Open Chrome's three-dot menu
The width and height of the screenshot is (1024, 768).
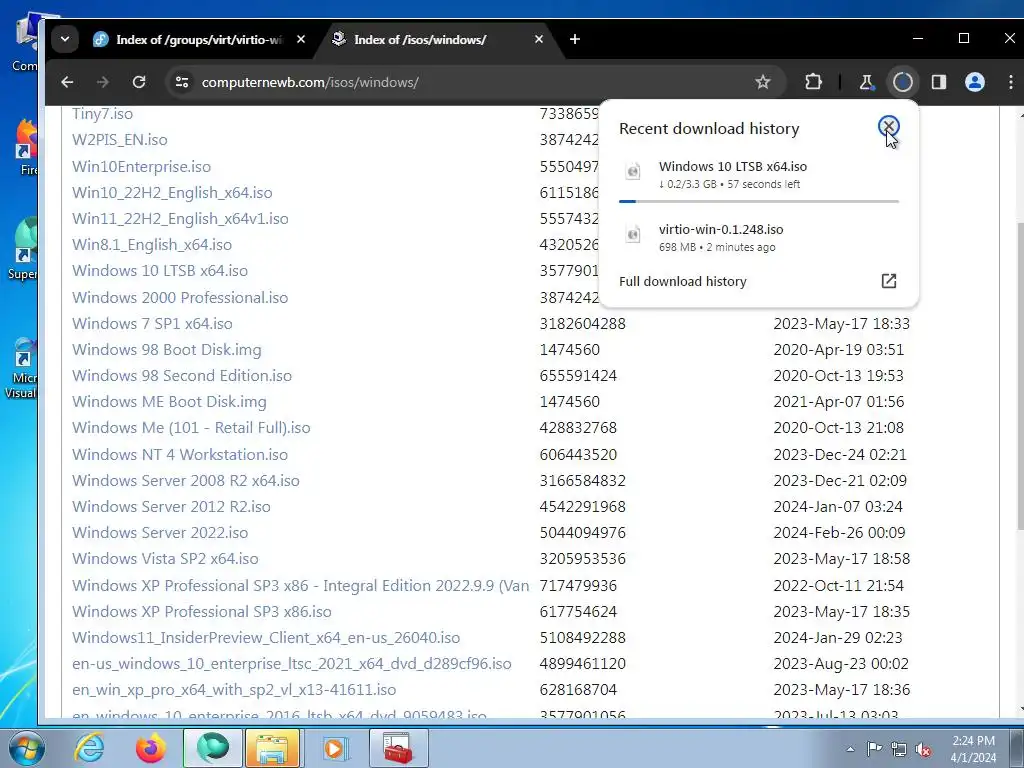coord(1010,82)
